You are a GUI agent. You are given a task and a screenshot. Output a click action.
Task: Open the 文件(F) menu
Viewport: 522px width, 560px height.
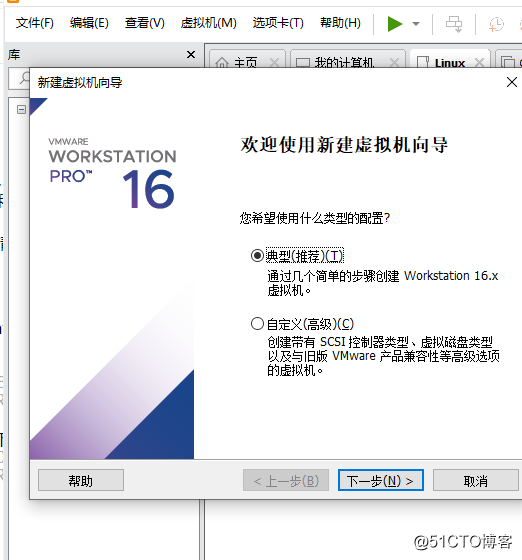34,23
